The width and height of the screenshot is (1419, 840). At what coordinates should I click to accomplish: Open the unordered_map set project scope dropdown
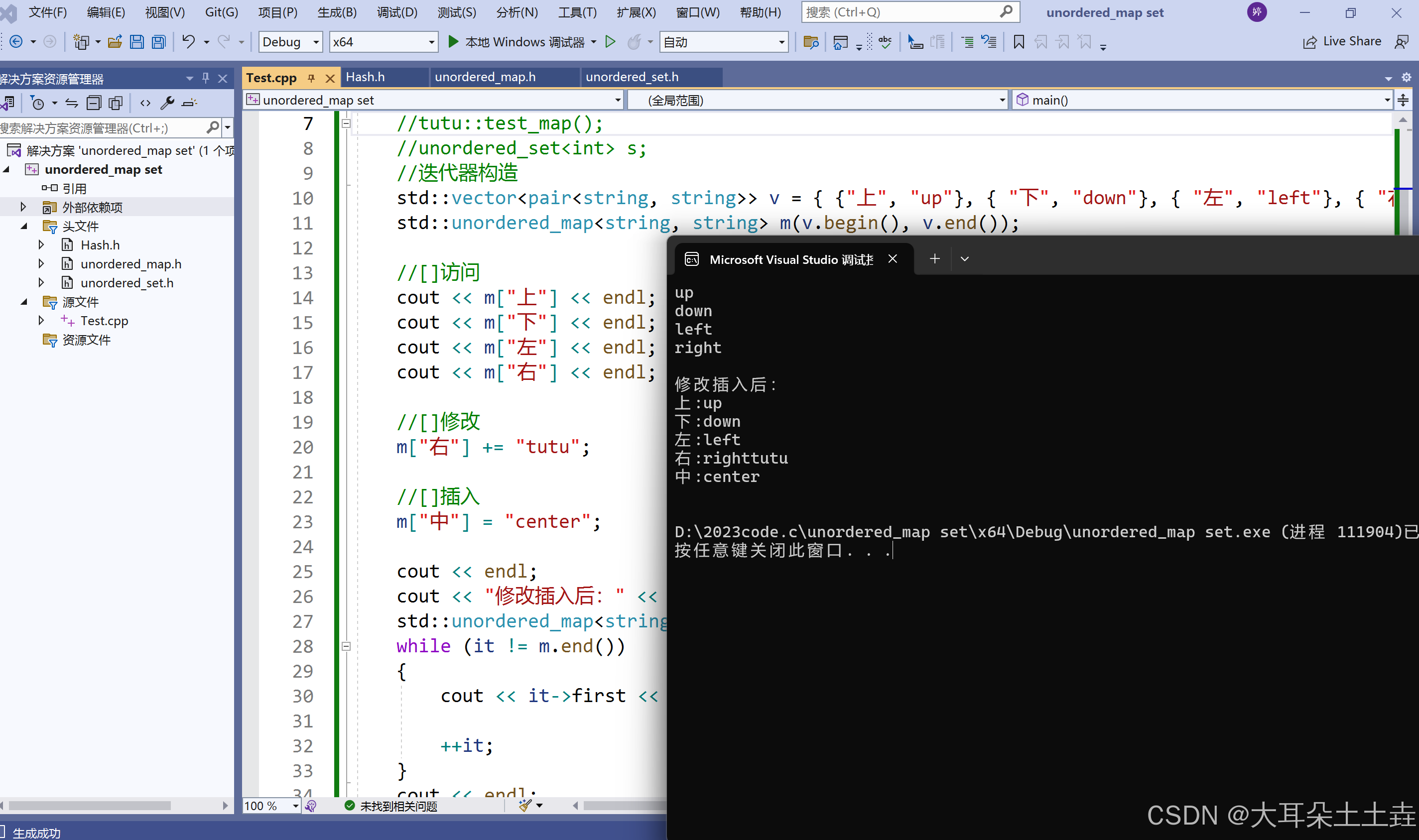(433, 100)
